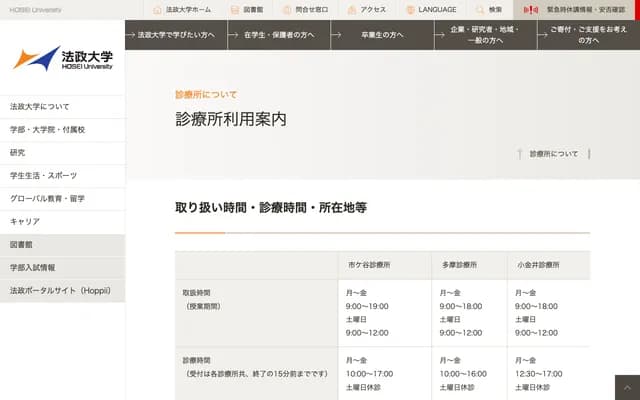Open the 企業・研究者・地域・一般の方へ menu

click(485, 35)
